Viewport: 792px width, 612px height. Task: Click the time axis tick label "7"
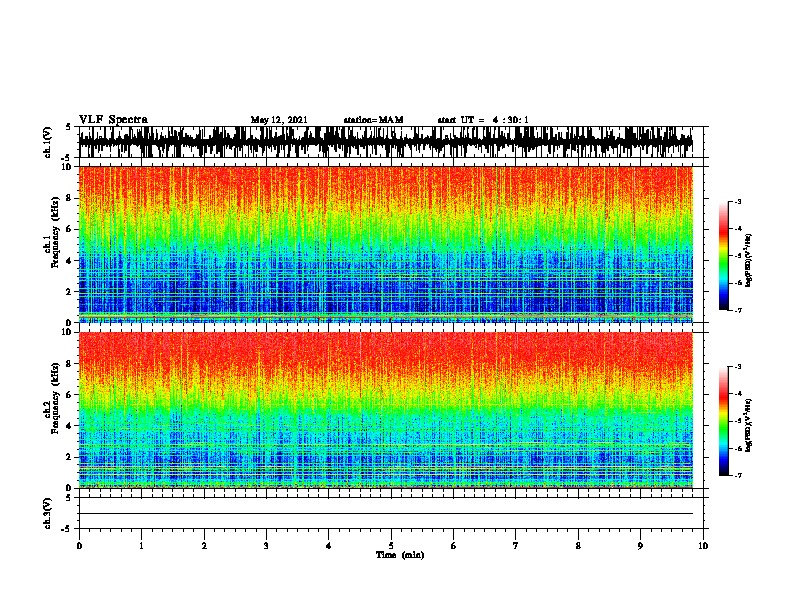click(x=516, y=546)
